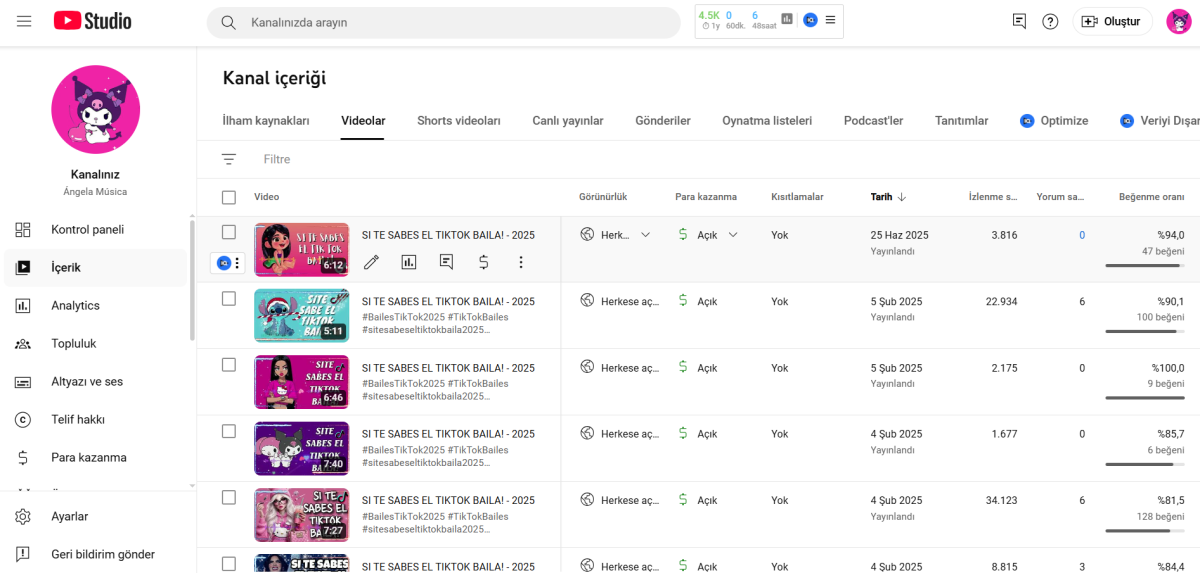Switch to Tanıtımlar tab
This screenshot has height=573, width=1200.
pos(962,121)
